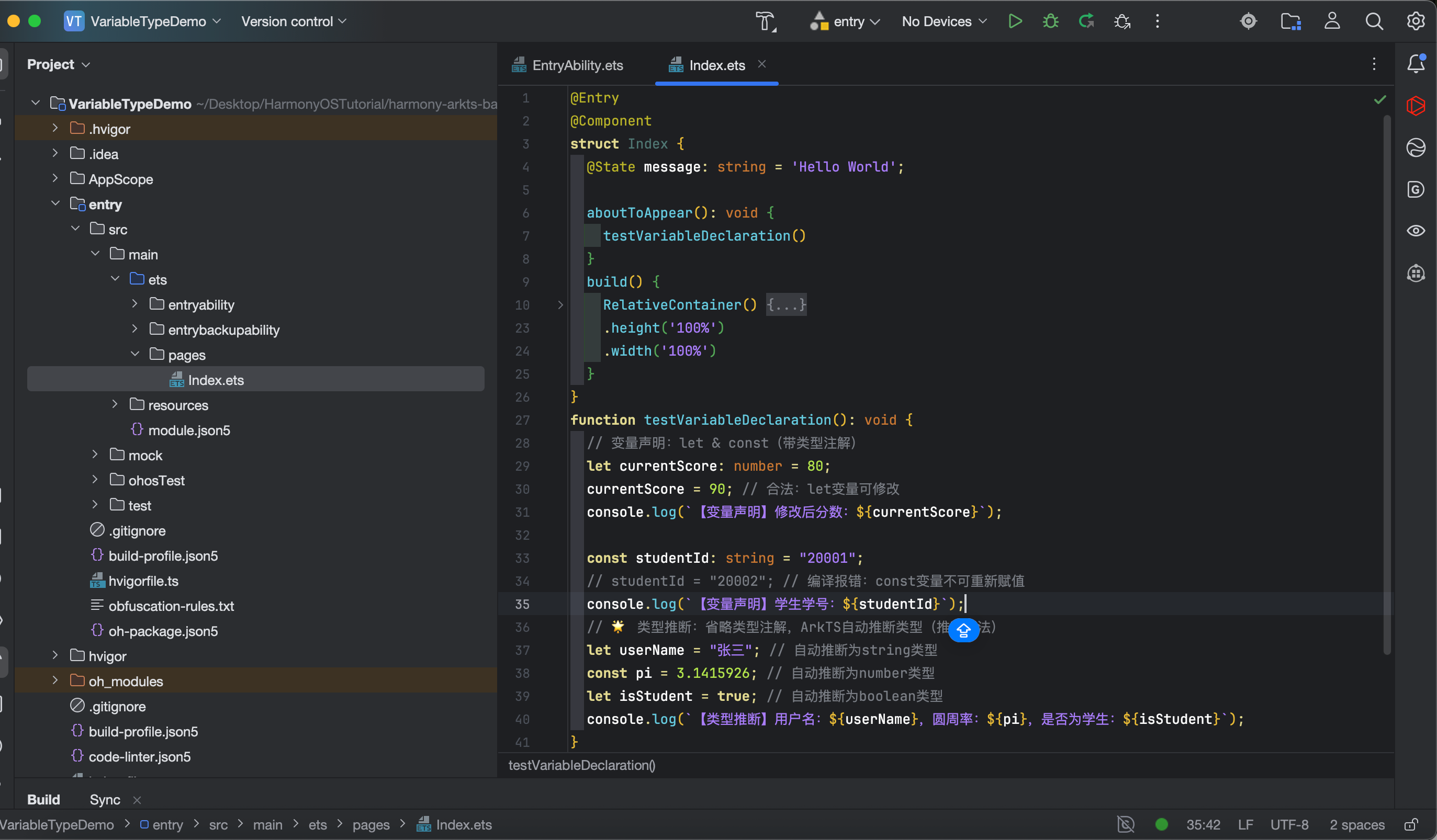Screen dimensions: 1437x840
Task: Click the user account icon
Action: (x=1331, y=21)
